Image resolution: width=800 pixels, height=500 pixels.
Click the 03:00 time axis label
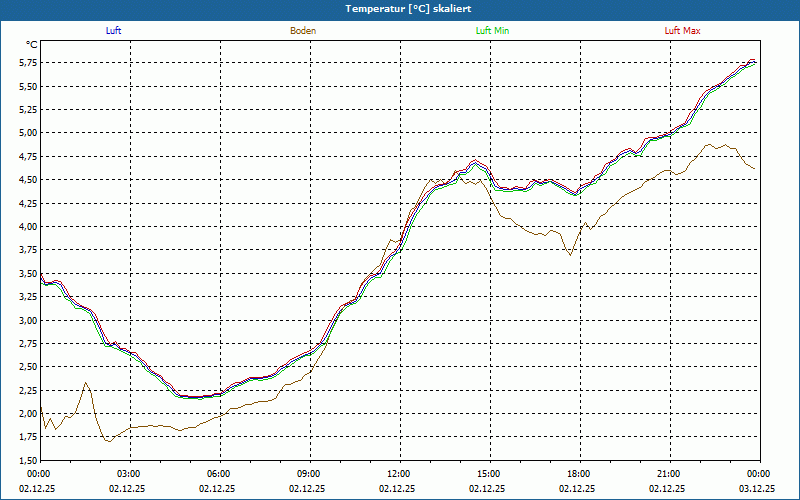click(x=131, y=474)
